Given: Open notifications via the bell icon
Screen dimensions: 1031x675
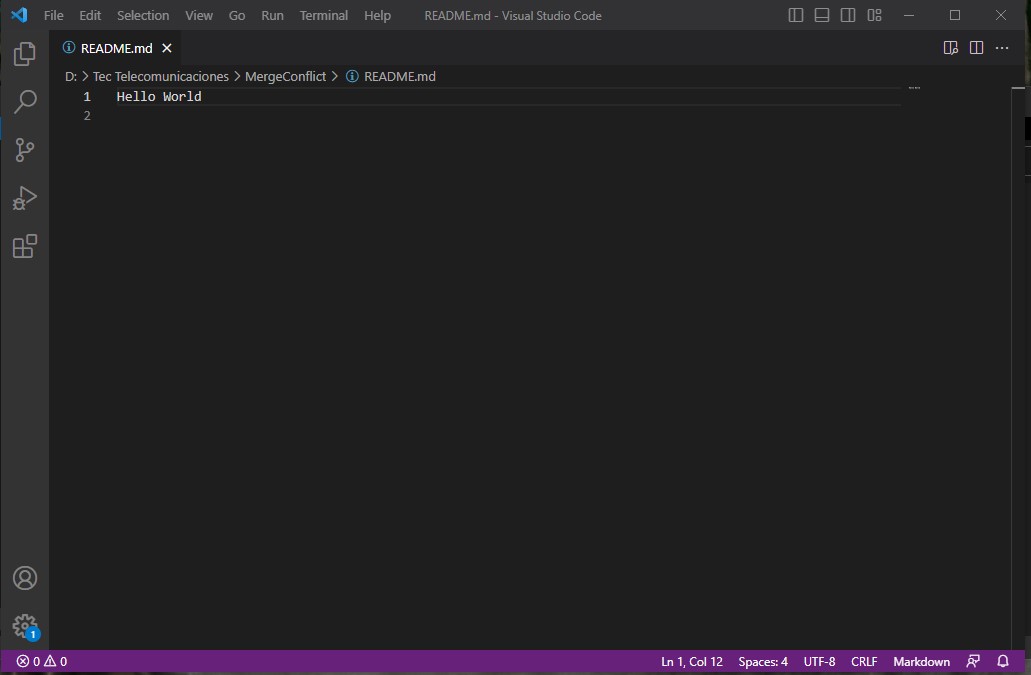Looking at the screenshot, I should [x=1003, y=661].
